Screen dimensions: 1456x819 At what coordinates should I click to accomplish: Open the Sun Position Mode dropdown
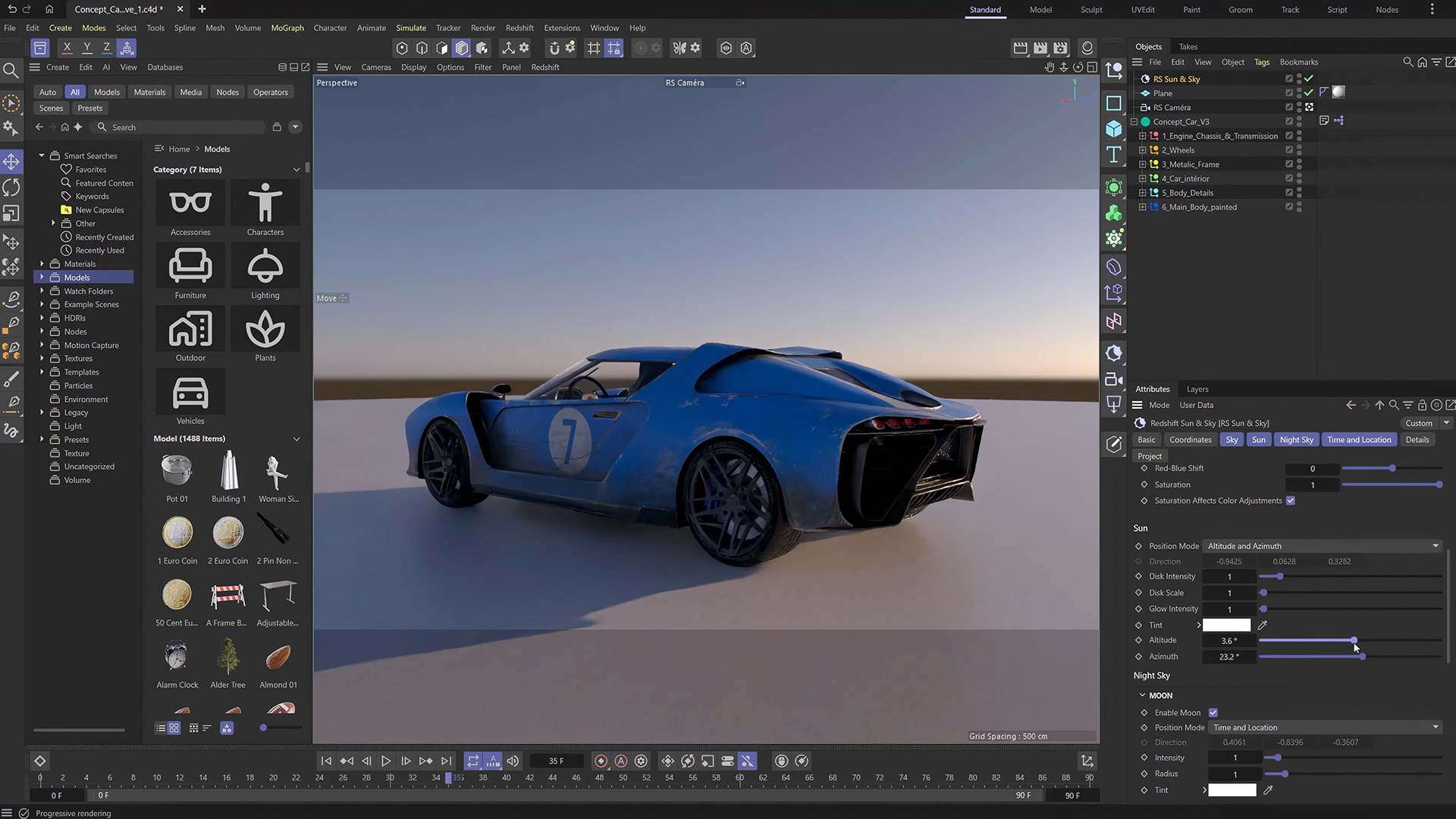point(1323,546)
